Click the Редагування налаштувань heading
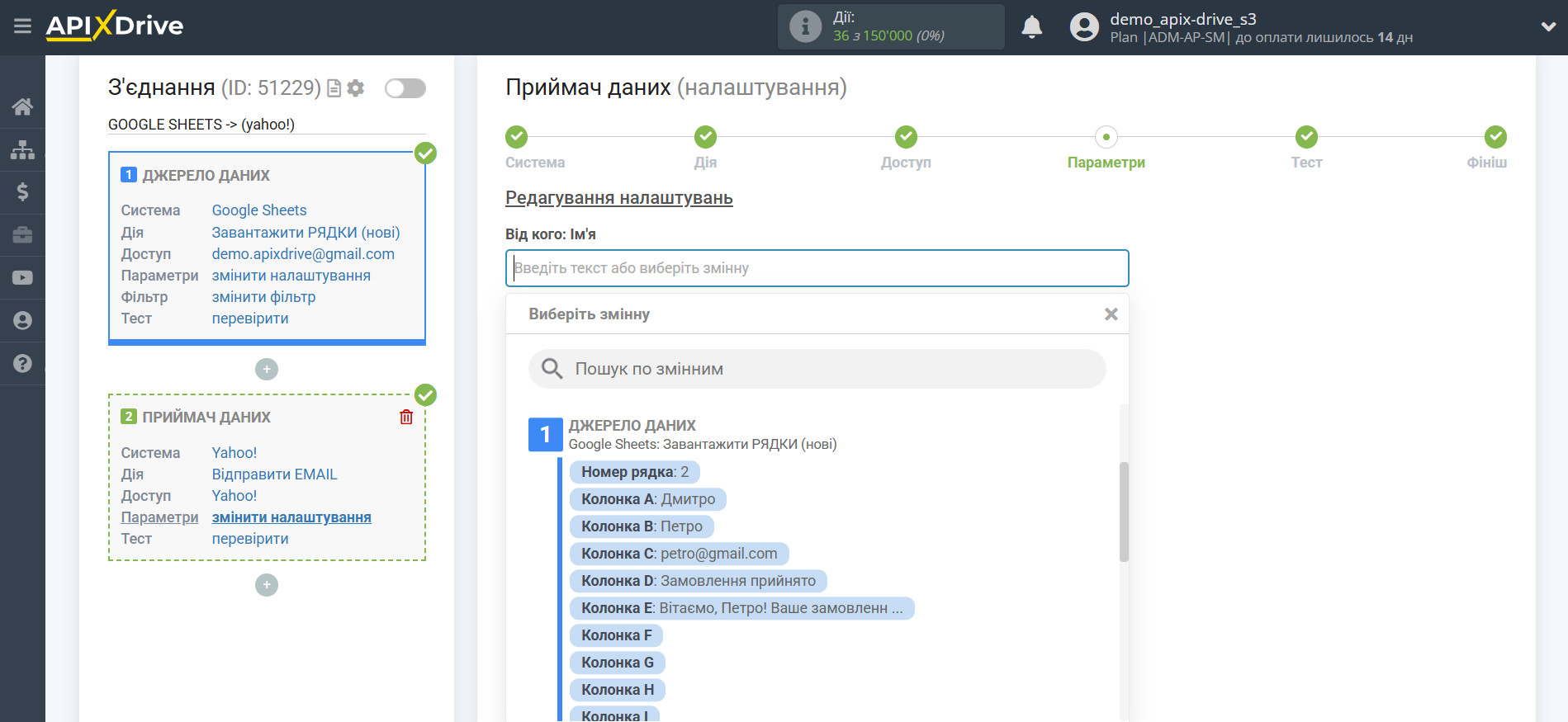Viewport: 1568px width, 722px height. 619,198
